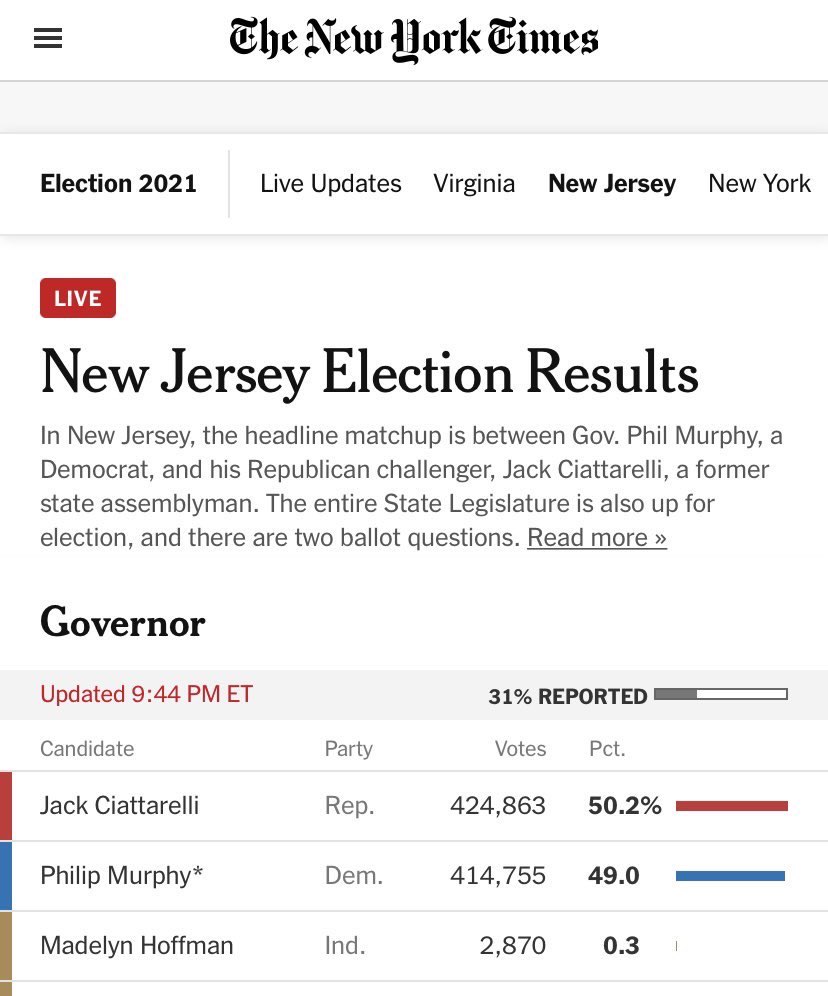Click Jack Ciattarelli's red percentage bar
828x996 pixels.
tap(731, 806)
